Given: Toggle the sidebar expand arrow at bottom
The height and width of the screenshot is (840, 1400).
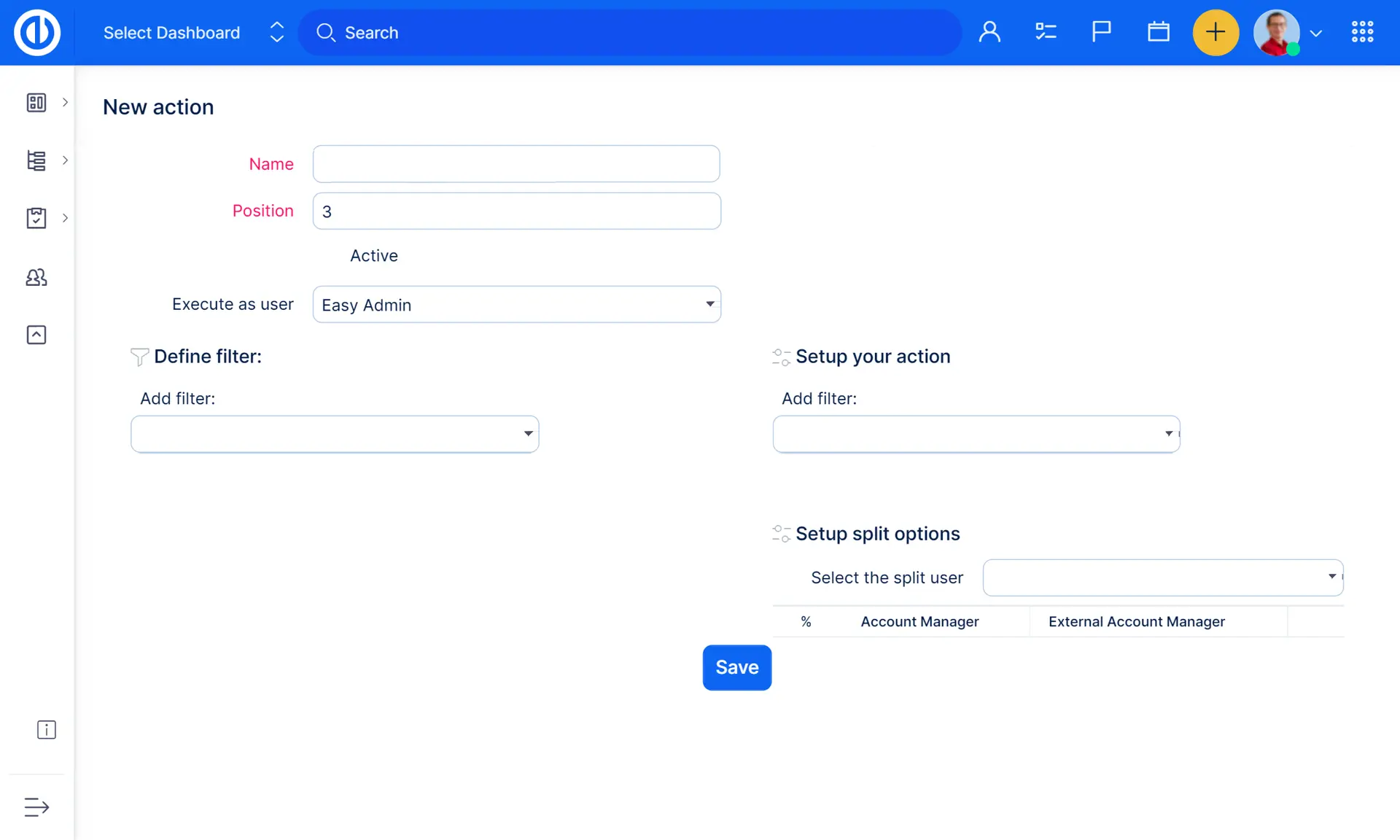Looking at the screenshot, I should [x=36, y=807].
